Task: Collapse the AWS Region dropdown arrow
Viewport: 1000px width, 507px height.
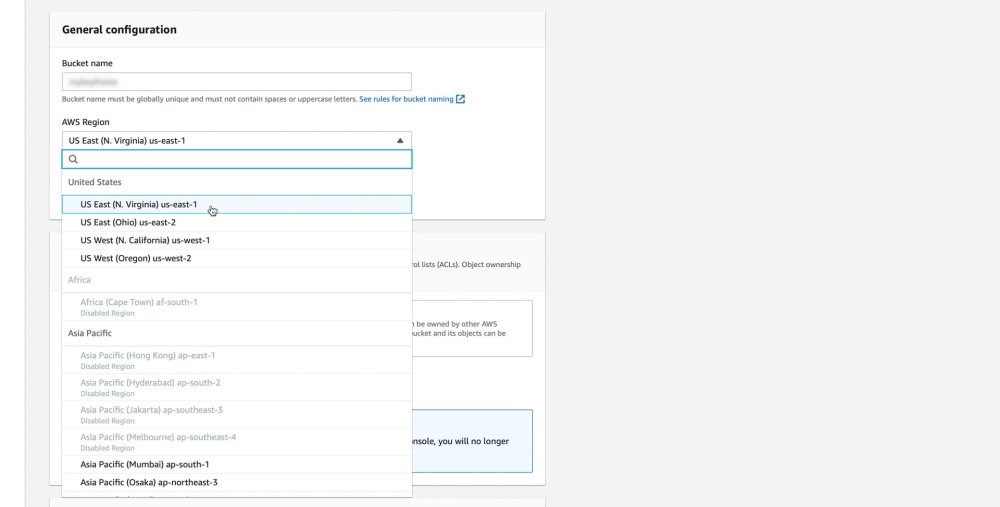Action: [x=400, y=140]
